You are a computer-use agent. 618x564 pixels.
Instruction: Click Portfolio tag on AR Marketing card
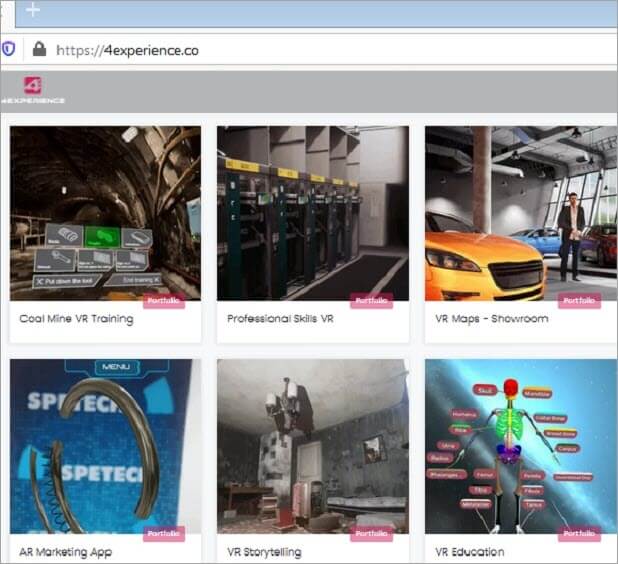click(164, 534)
